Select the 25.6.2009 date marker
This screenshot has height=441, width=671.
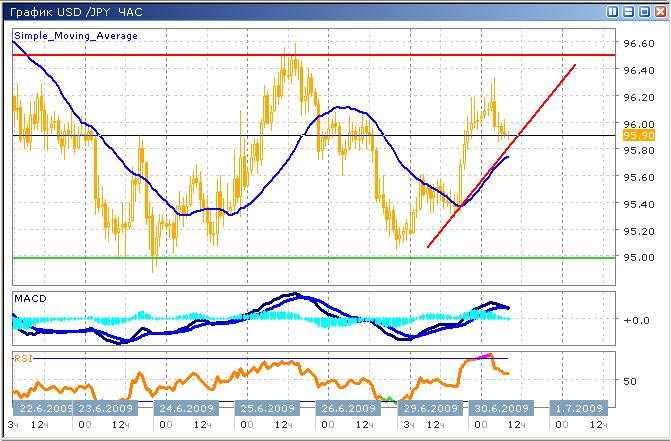tap(268, 408)
